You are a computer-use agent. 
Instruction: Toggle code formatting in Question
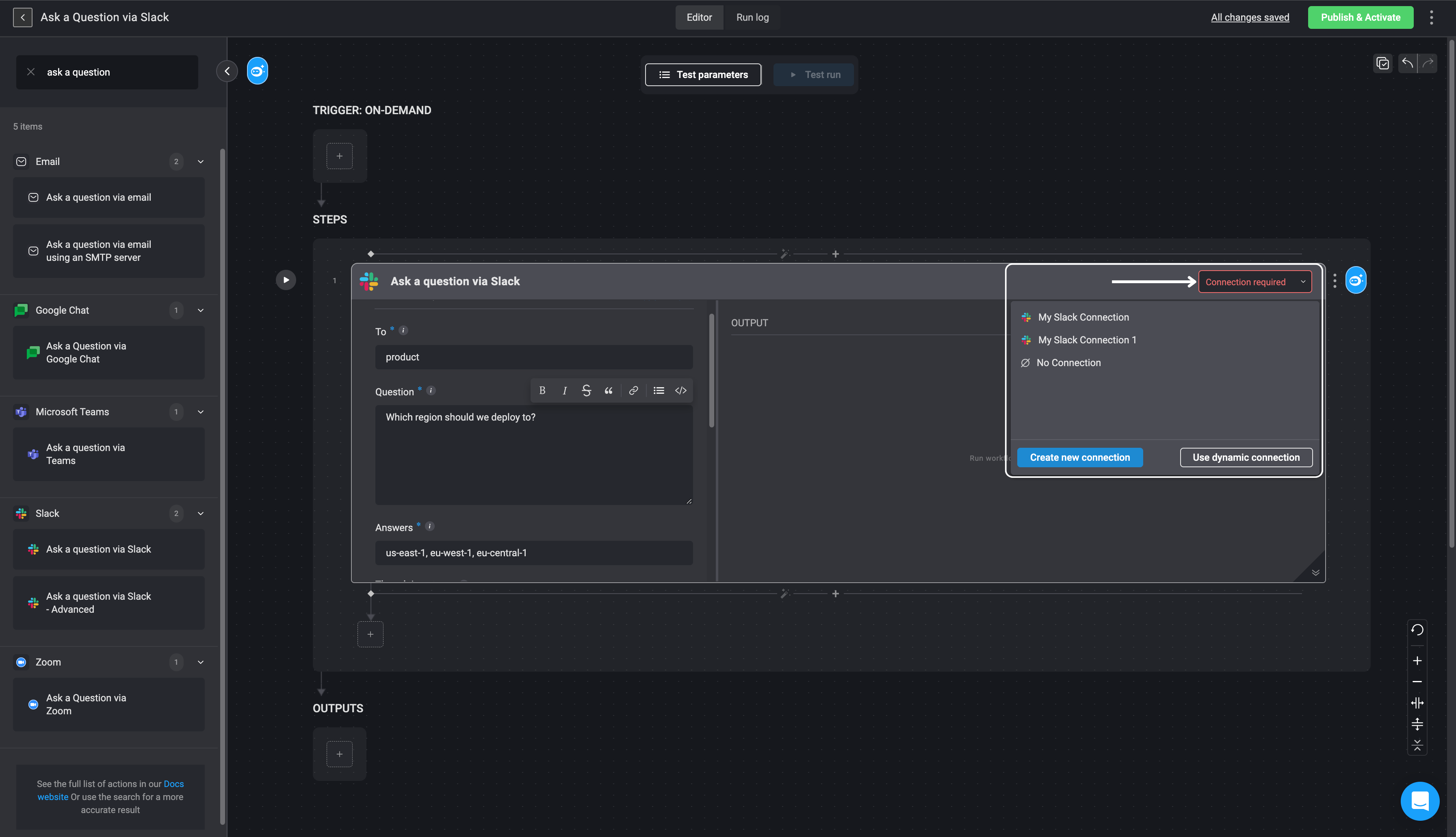click(681, 390)
